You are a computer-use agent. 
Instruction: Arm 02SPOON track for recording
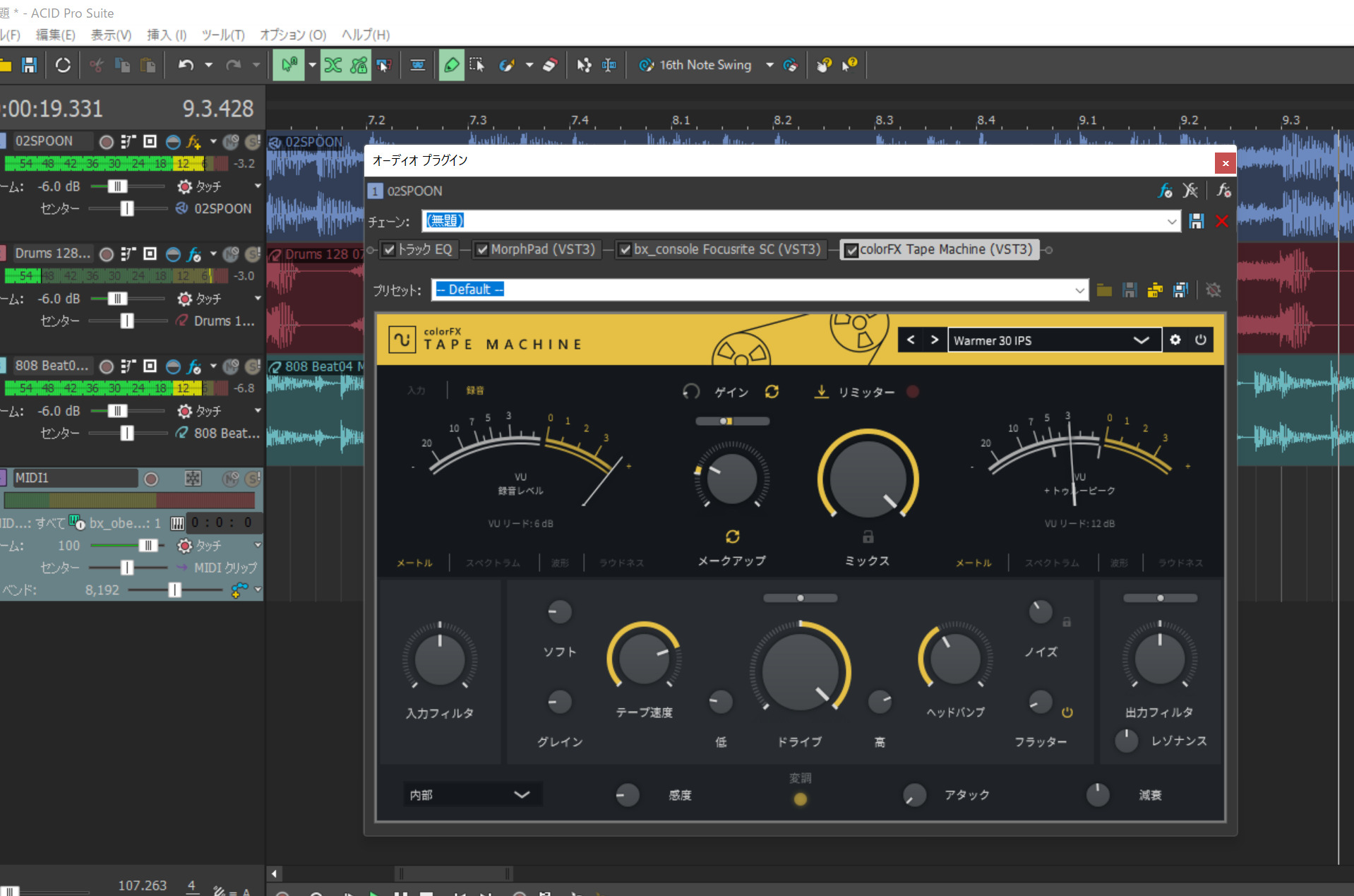point(106,142)
